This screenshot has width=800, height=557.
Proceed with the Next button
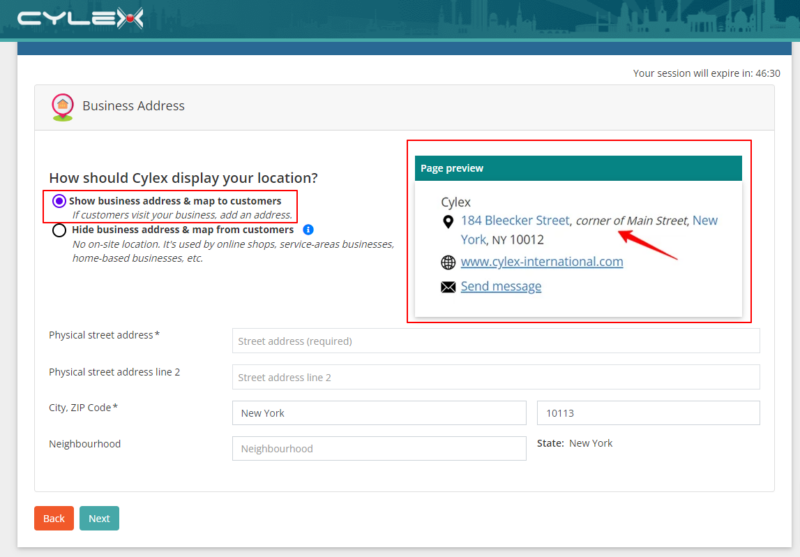pyautogui.click(x=99, y=518)
